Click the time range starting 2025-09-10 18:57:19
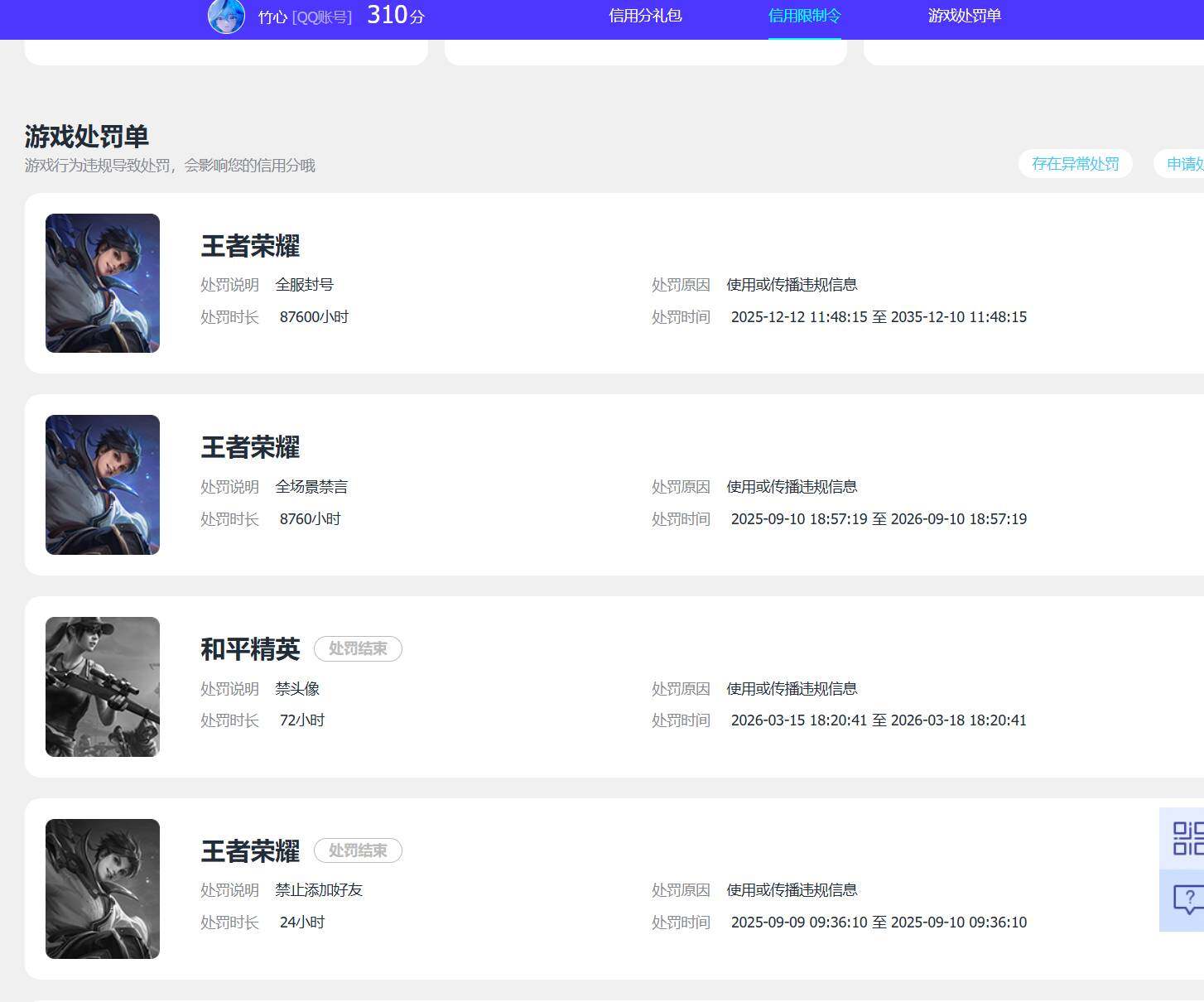Screen dimensions: 1204x1002 click(879, 519)
